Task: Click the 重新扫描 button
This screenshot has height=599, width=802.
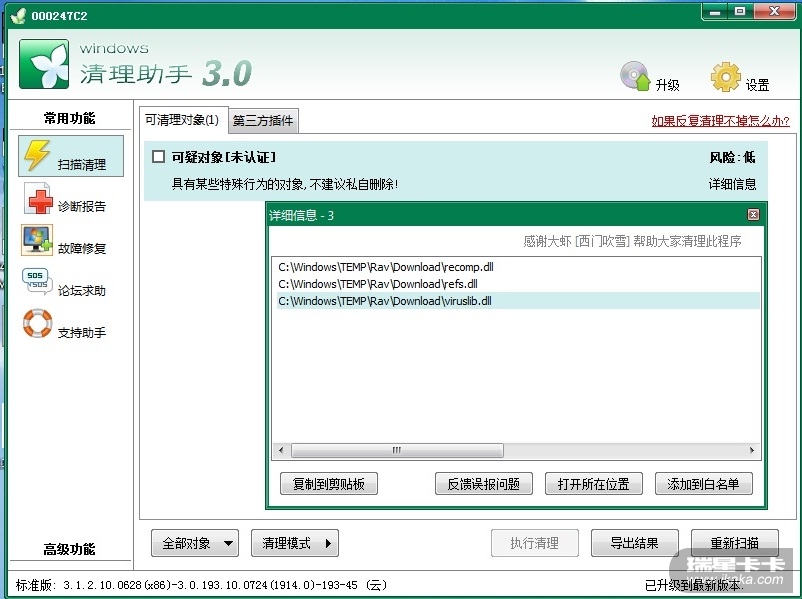Action: (734, 543)
